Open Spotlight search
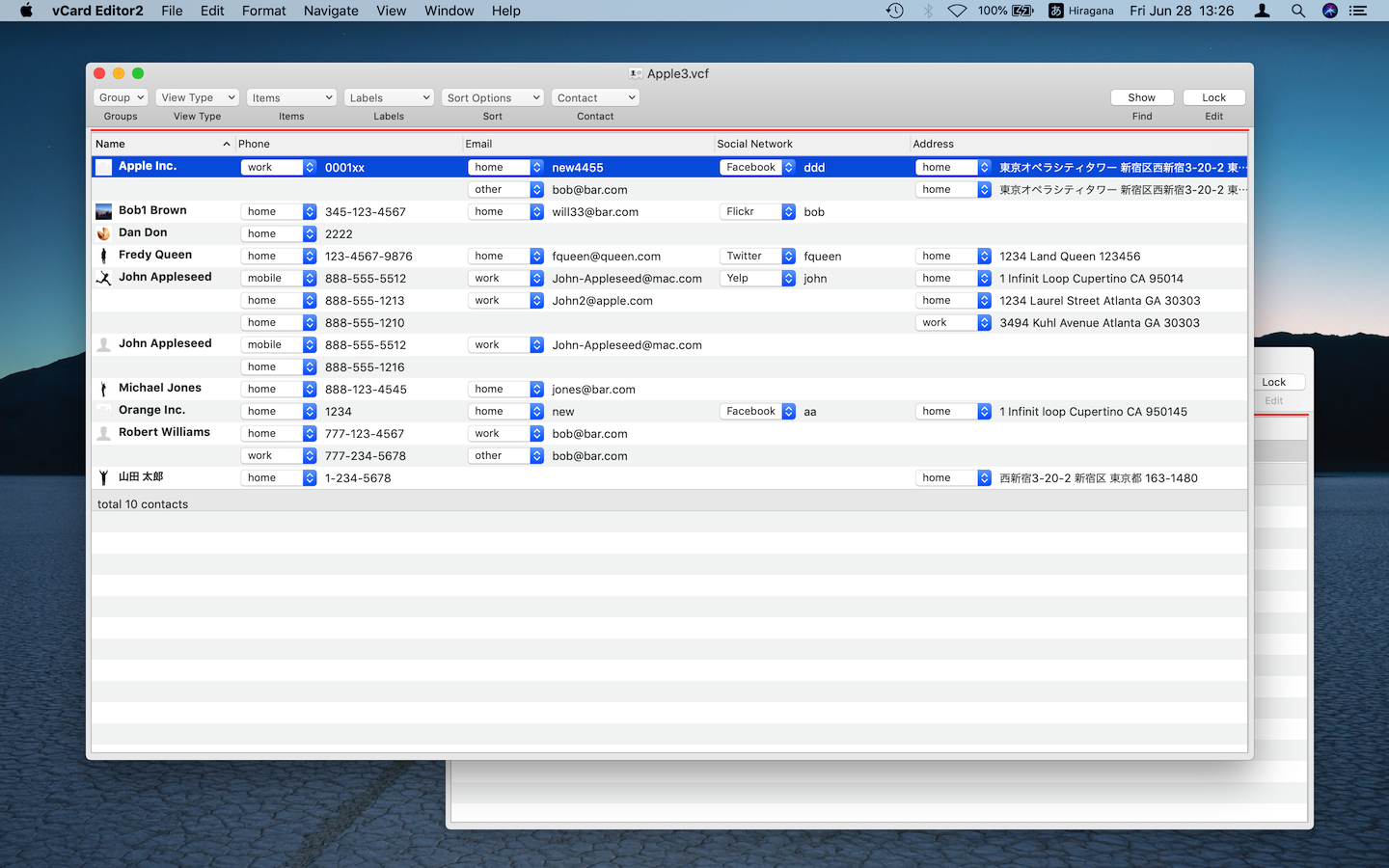This screenshot has height=868, width=1389. [x=1298, y=11]
